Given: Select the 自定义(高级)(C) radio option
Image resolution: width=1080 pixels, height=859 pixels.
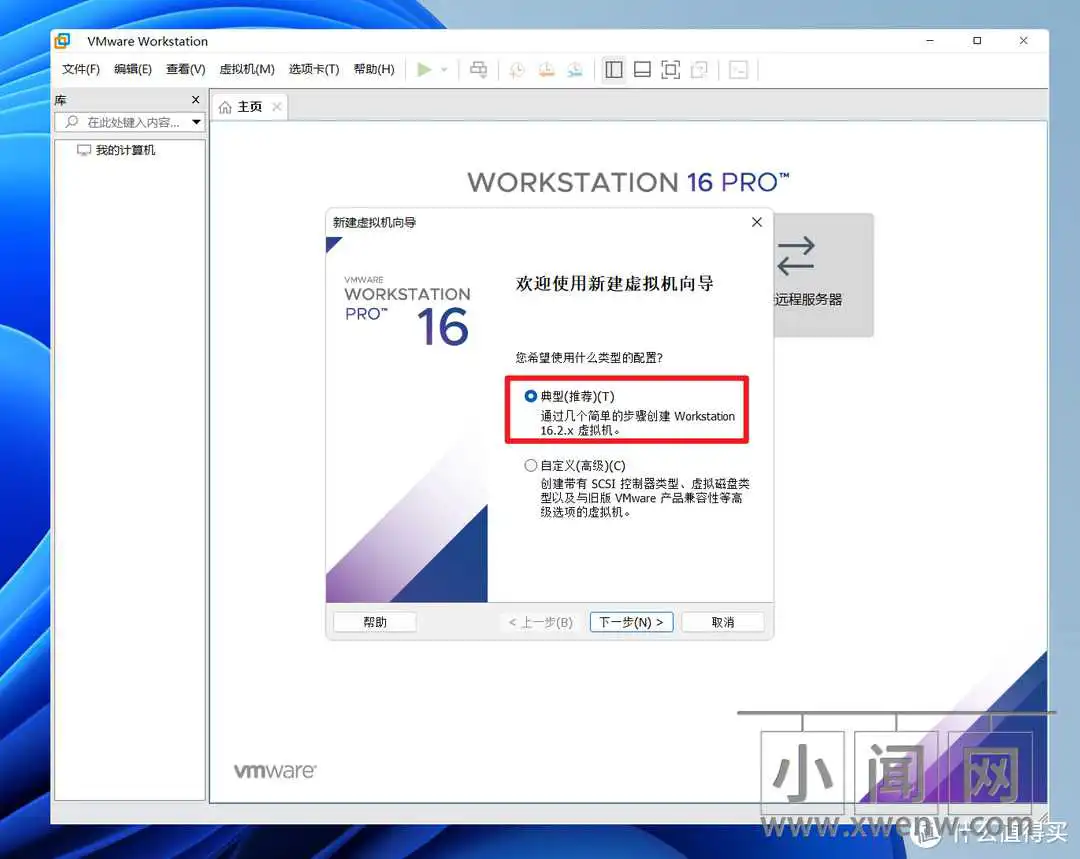Looking at the screenshot, I should click(x=530, y=466).
